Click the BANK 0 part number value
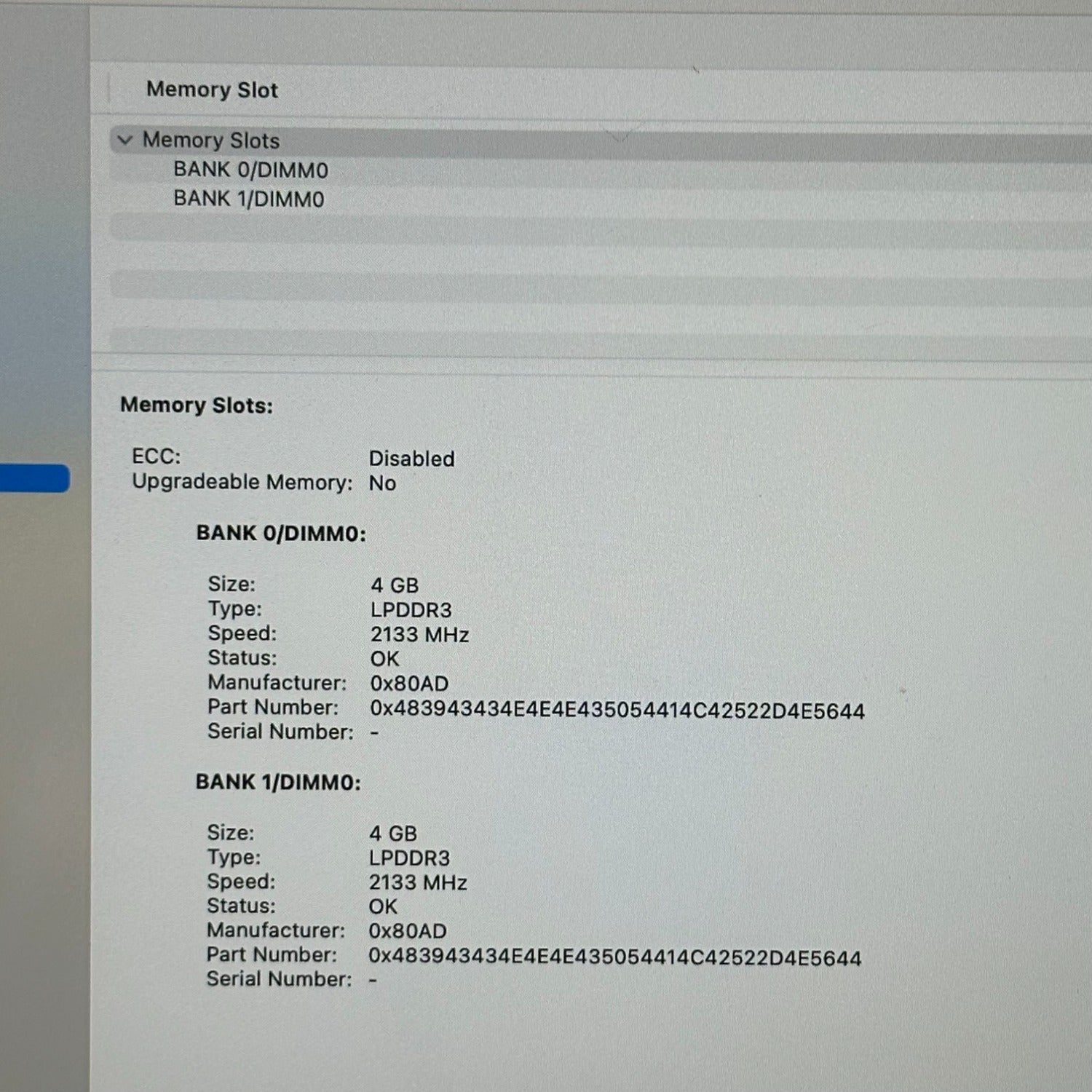The width and height of the screenshot is (1092, 1092). click(x=617, y=710)
